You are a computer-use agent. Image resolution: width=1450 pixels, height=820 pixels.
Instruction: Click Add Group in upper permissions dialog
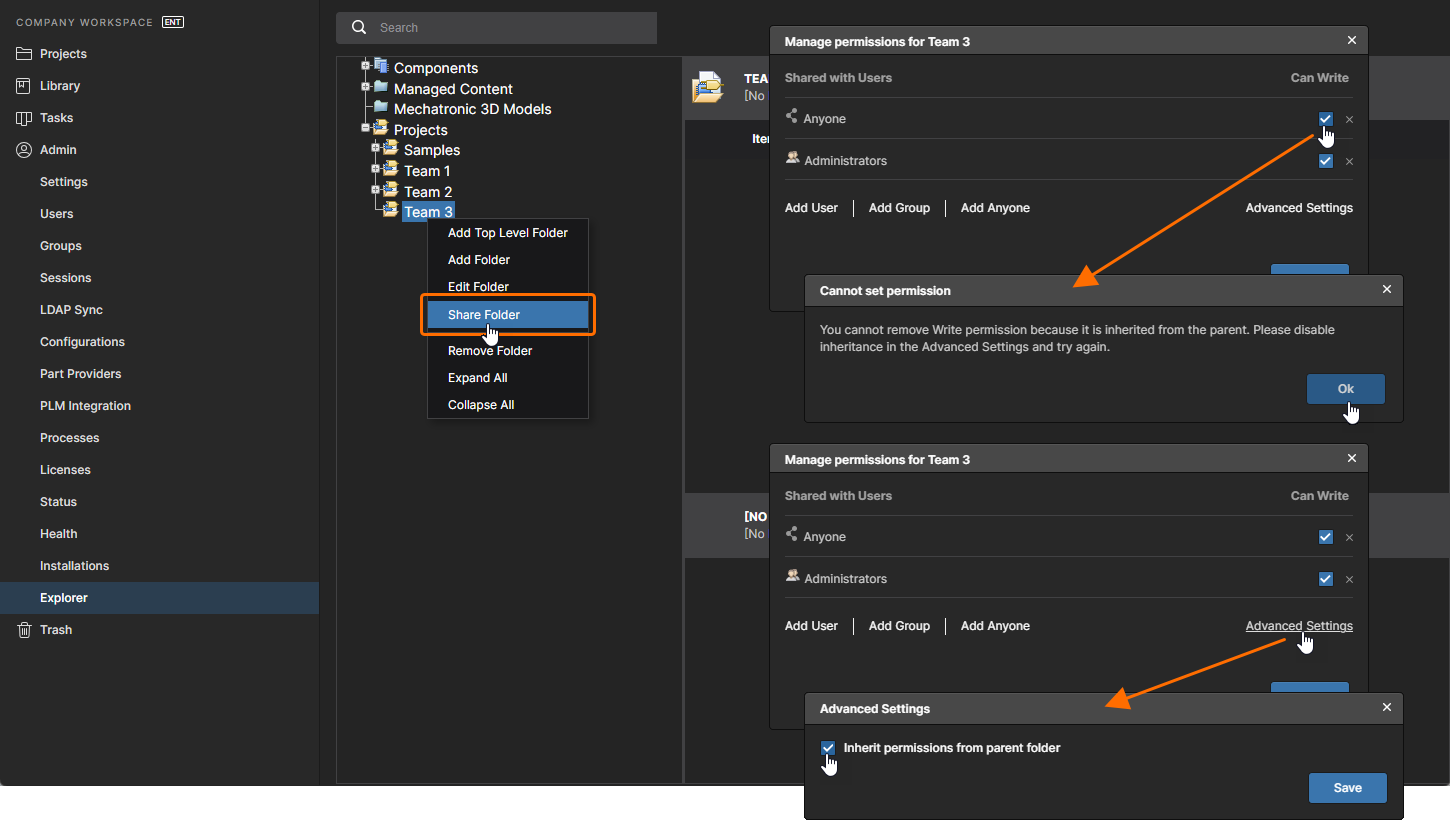pos(899,208)
